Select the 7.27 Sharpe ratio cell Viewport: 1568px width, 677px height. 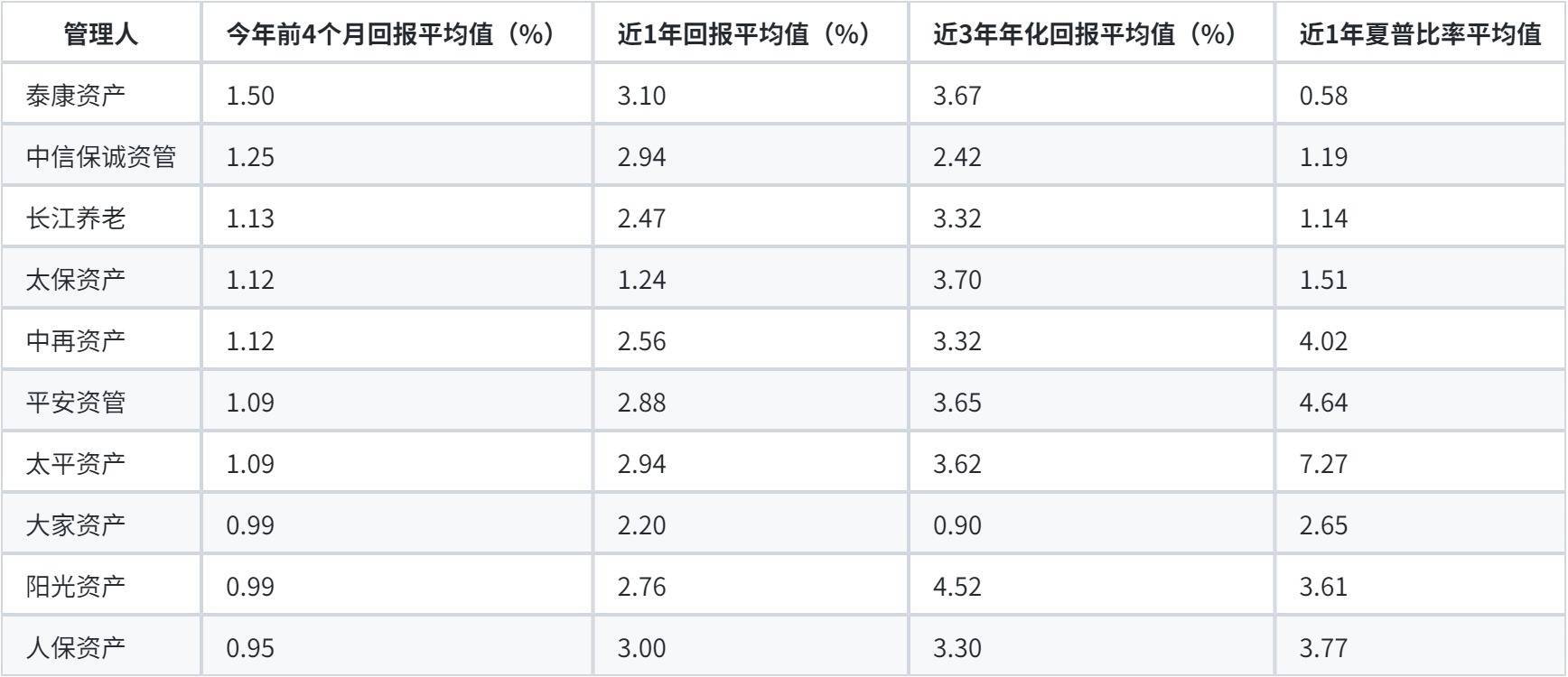(1421, 463)
